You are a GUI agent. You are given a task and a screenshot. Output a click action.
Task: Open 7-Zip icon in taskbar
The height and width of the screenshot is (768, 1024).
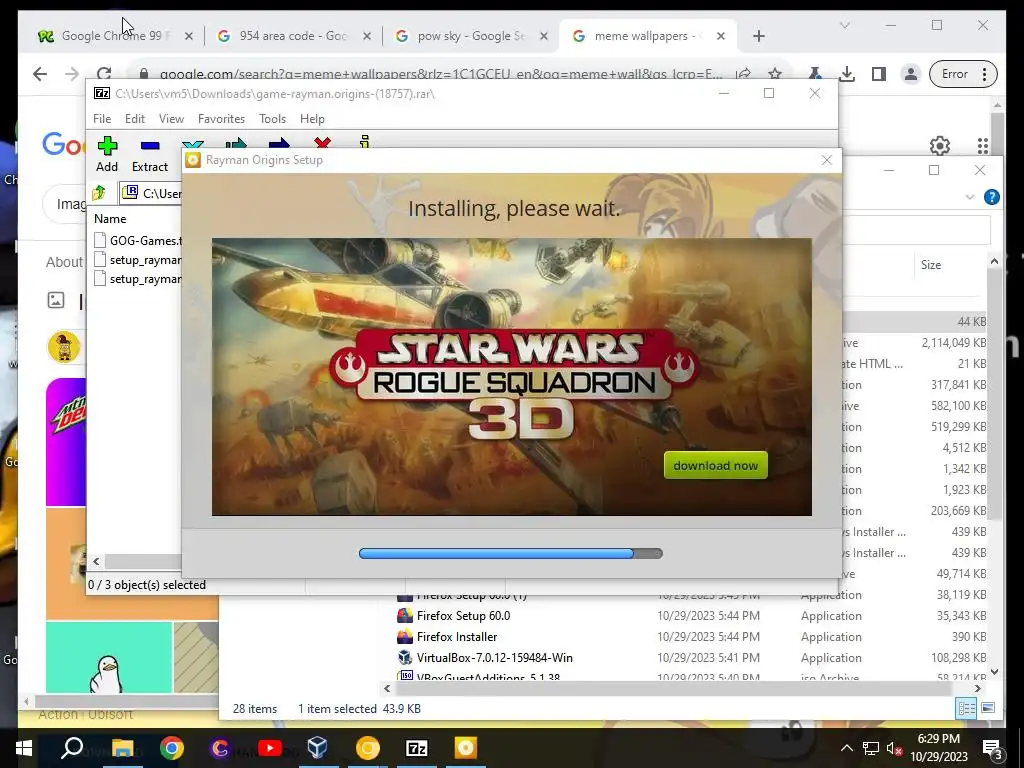click(x=417, y=748)
